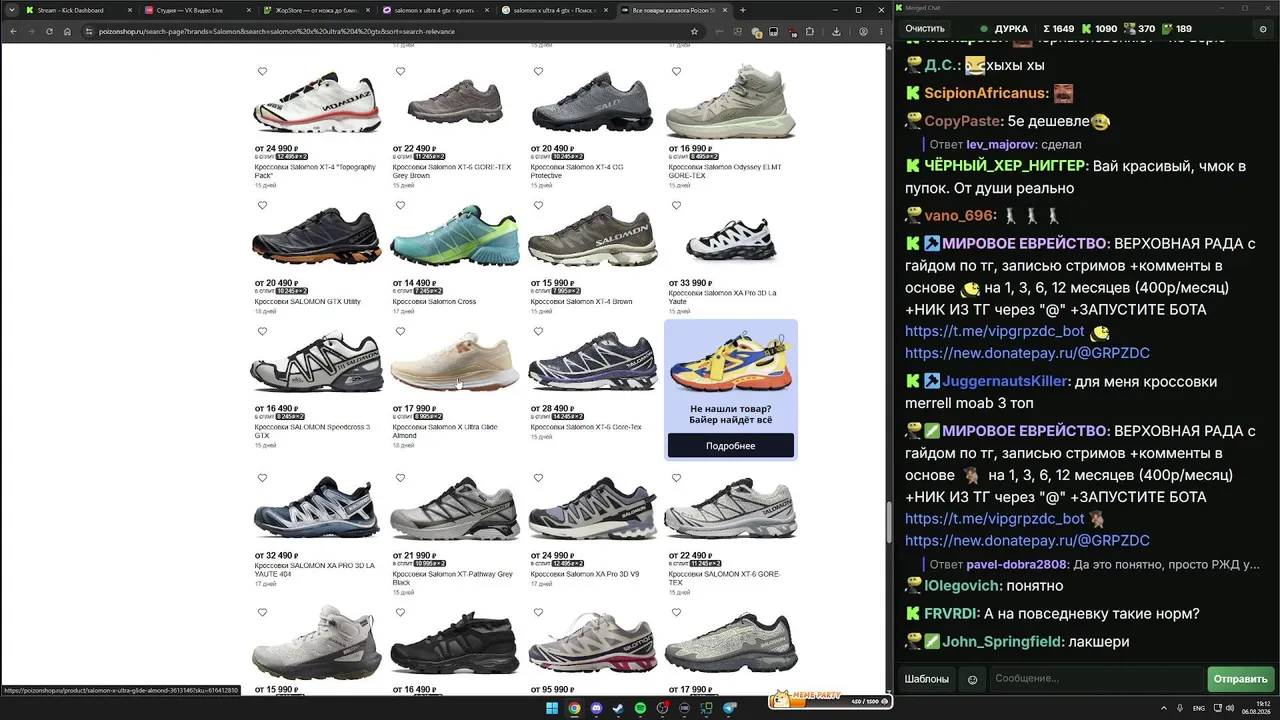This screenshot has width=1280, height=720.
Task: Select the Poizon catalog browser tab
Action: (673, 10)
